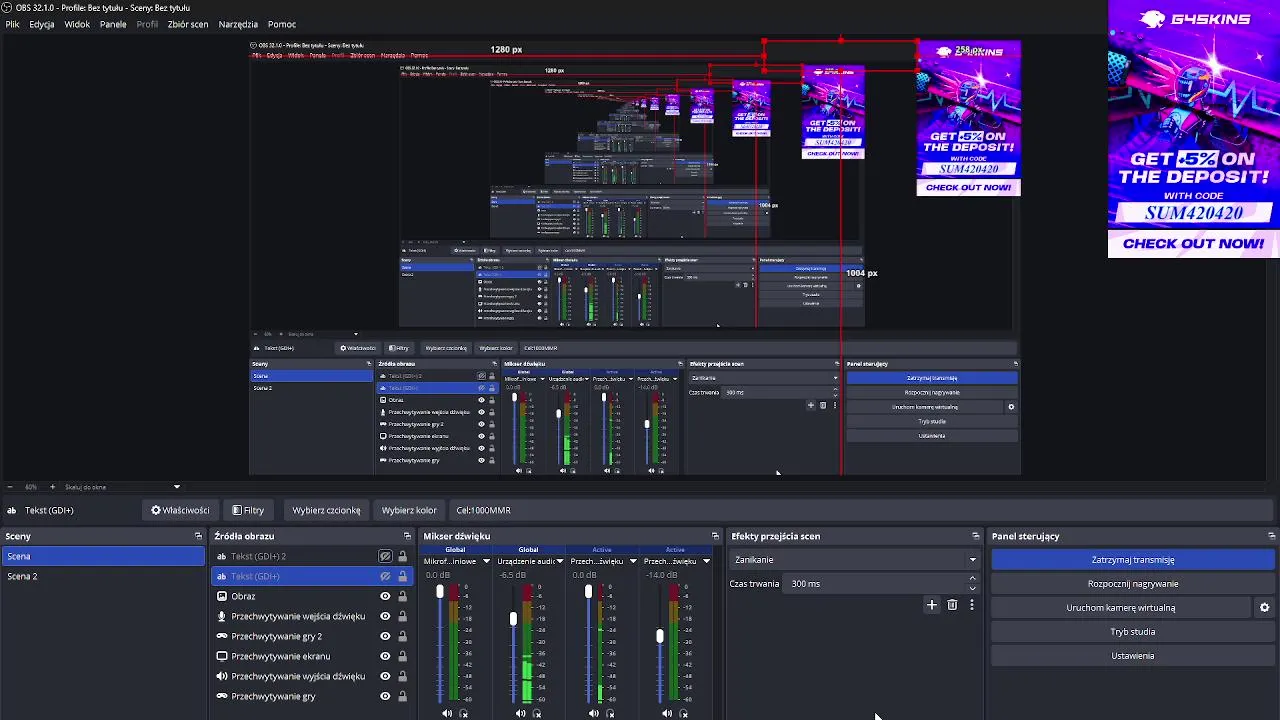Undock the Źródła obrazu panel
Viewport: 1280px width, 720px height.
pyautogui.click(x=407, y=536)
